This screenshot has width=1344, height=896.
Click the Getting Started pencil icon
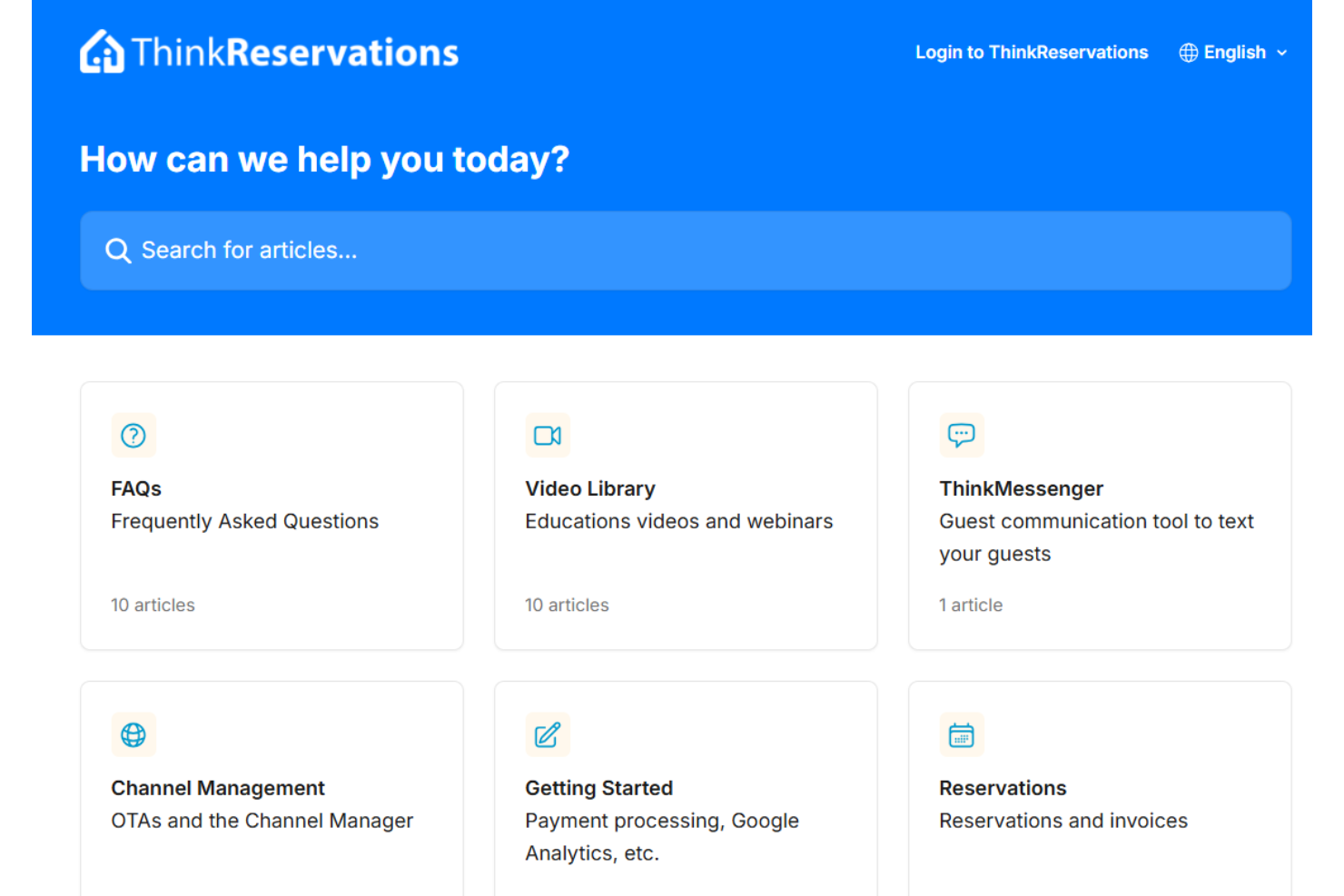[548, 734]
